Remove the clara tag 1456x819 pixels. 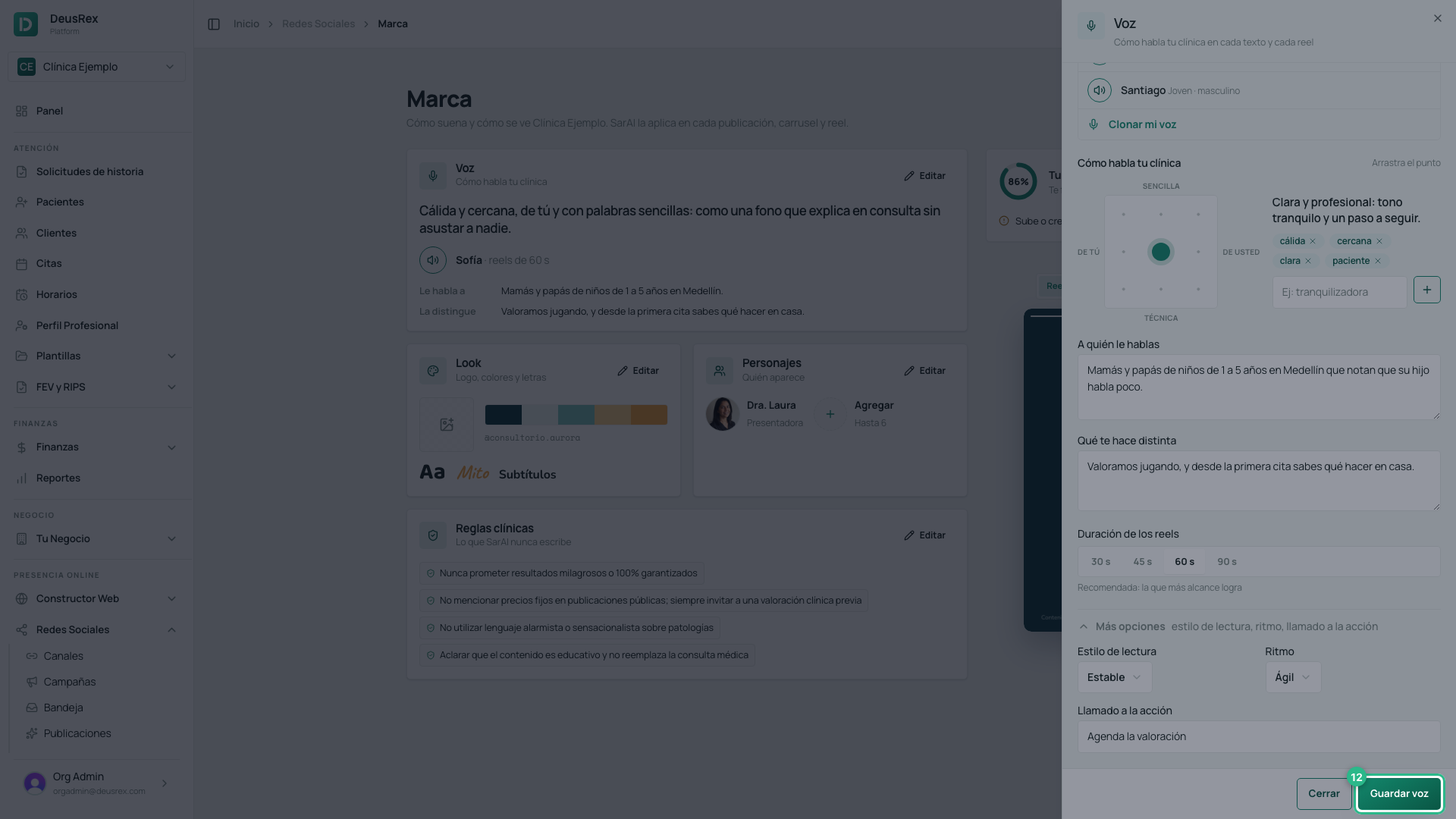[1308, 261]
